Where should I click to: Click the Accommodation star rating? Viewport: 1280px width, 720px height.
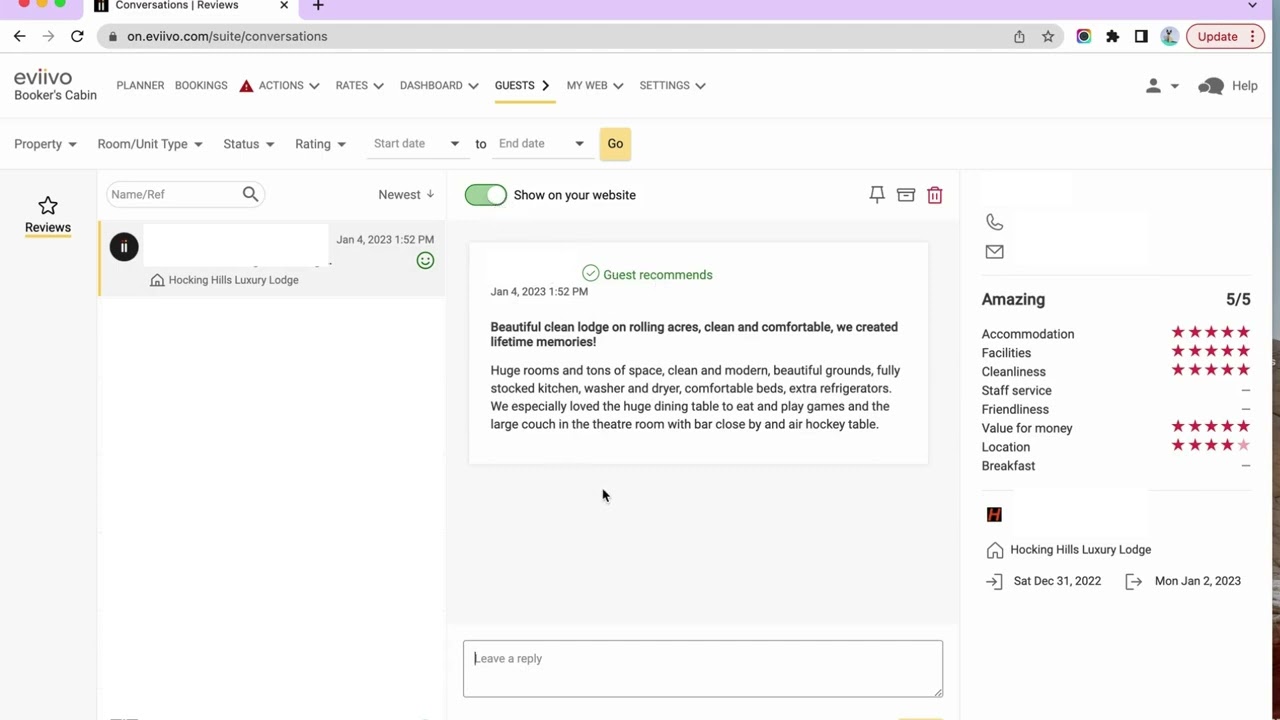[1211, 333]
